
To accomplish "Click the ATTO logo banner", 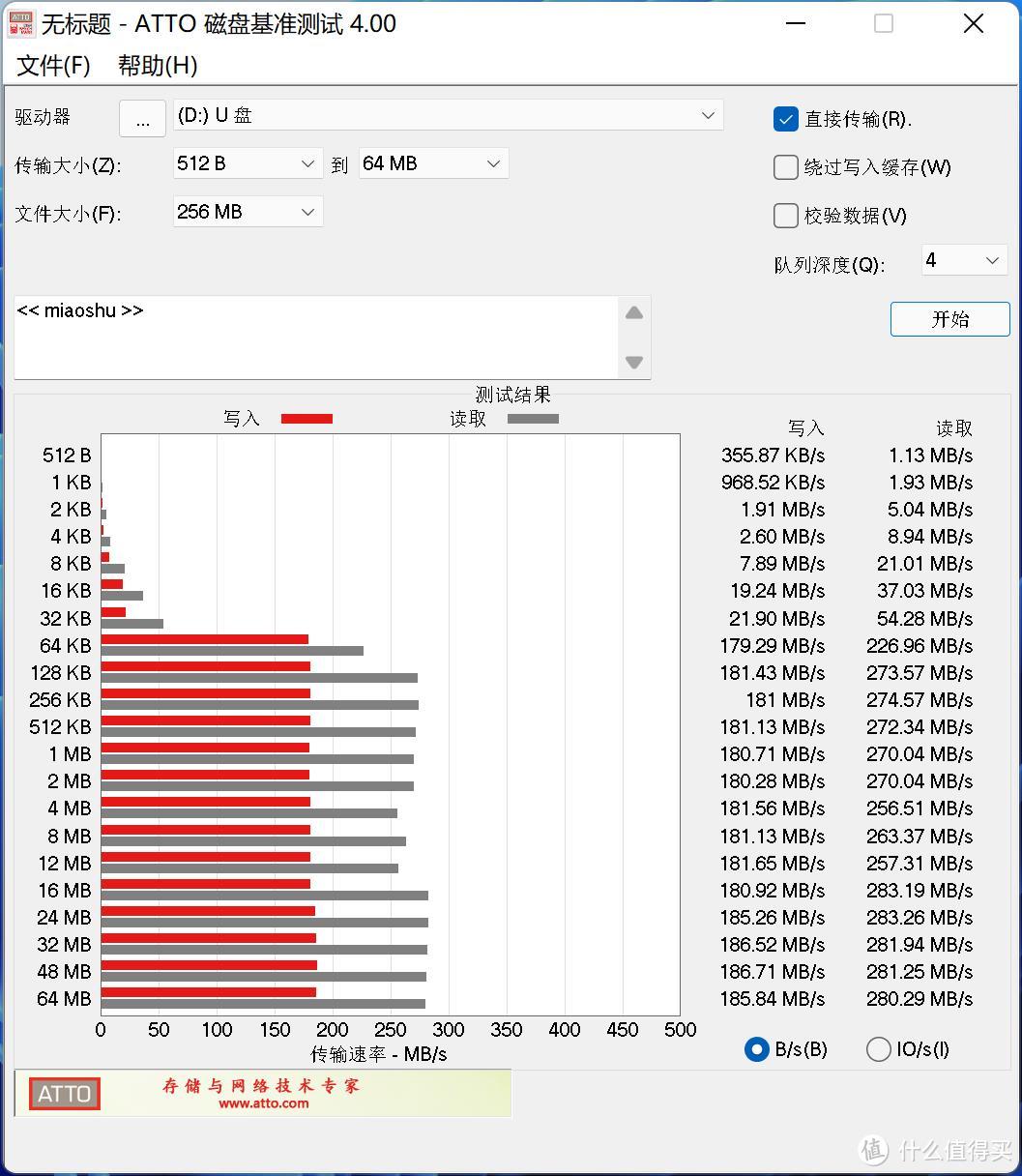I will pos(262,1093).
